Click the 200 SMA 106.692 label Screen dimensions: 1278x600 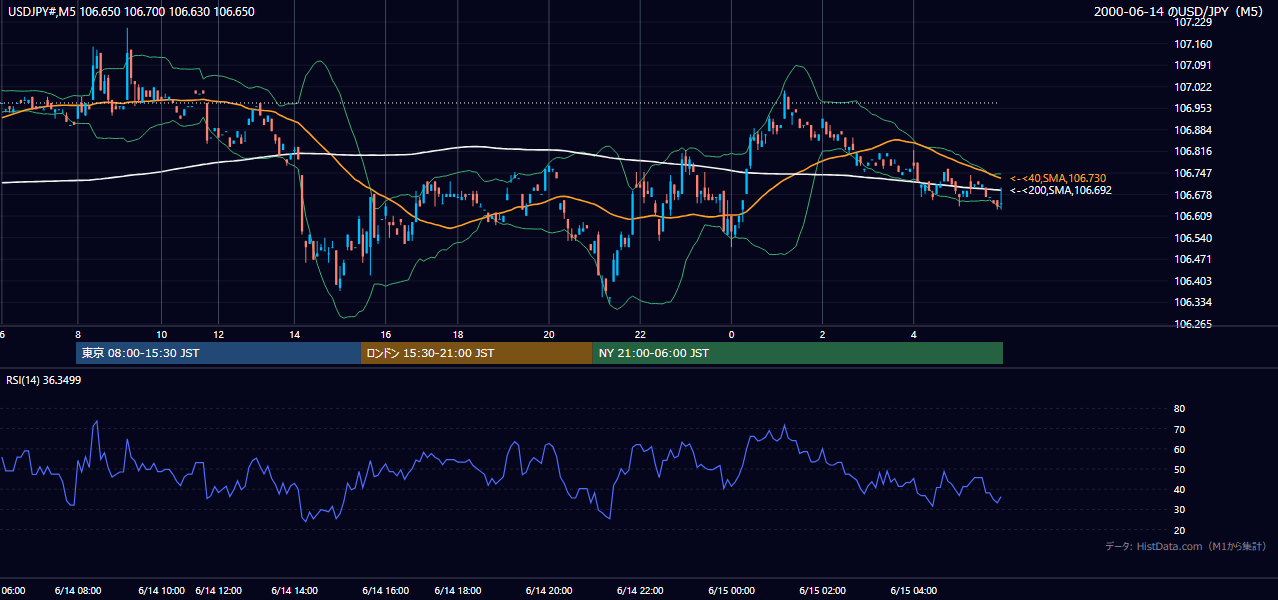tap(1061, 190)
